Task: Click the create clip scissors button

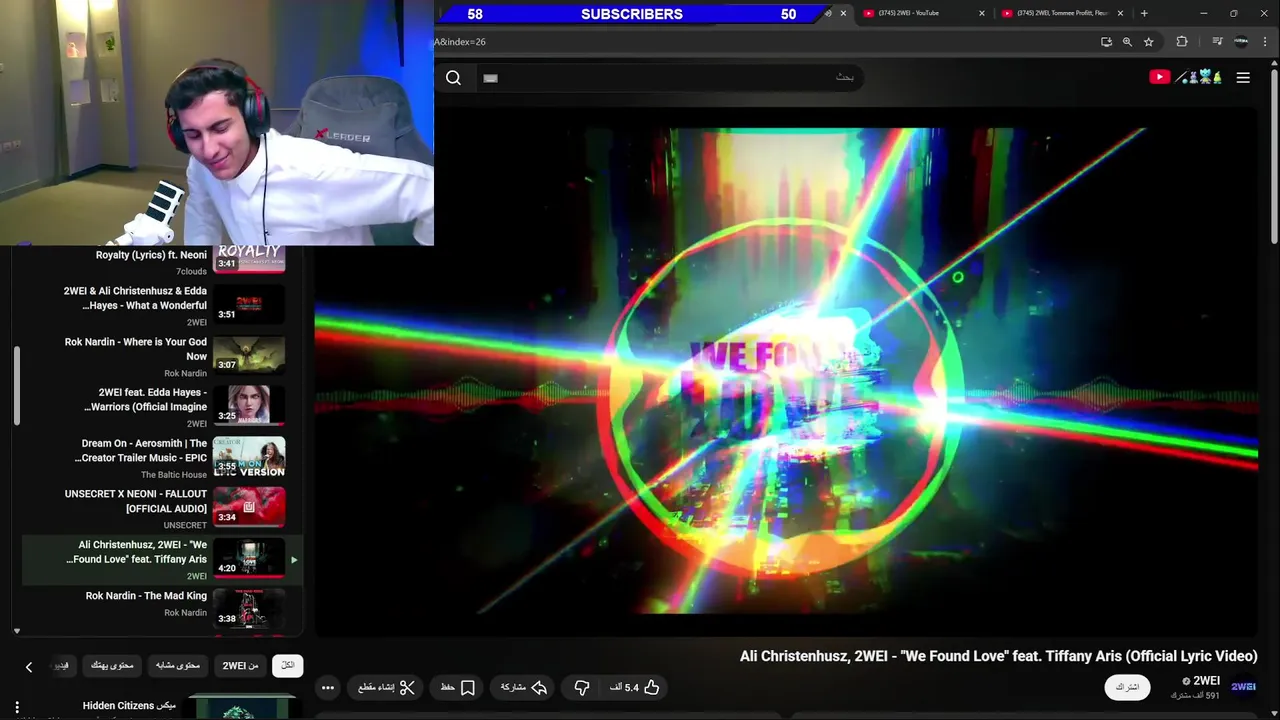Action: point(386,687)
